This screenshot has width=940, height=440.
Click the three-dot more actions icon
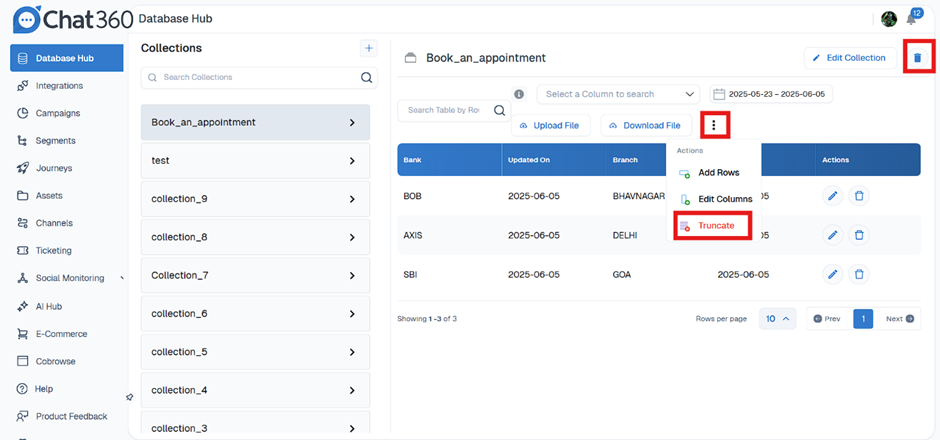coord(714,125)
